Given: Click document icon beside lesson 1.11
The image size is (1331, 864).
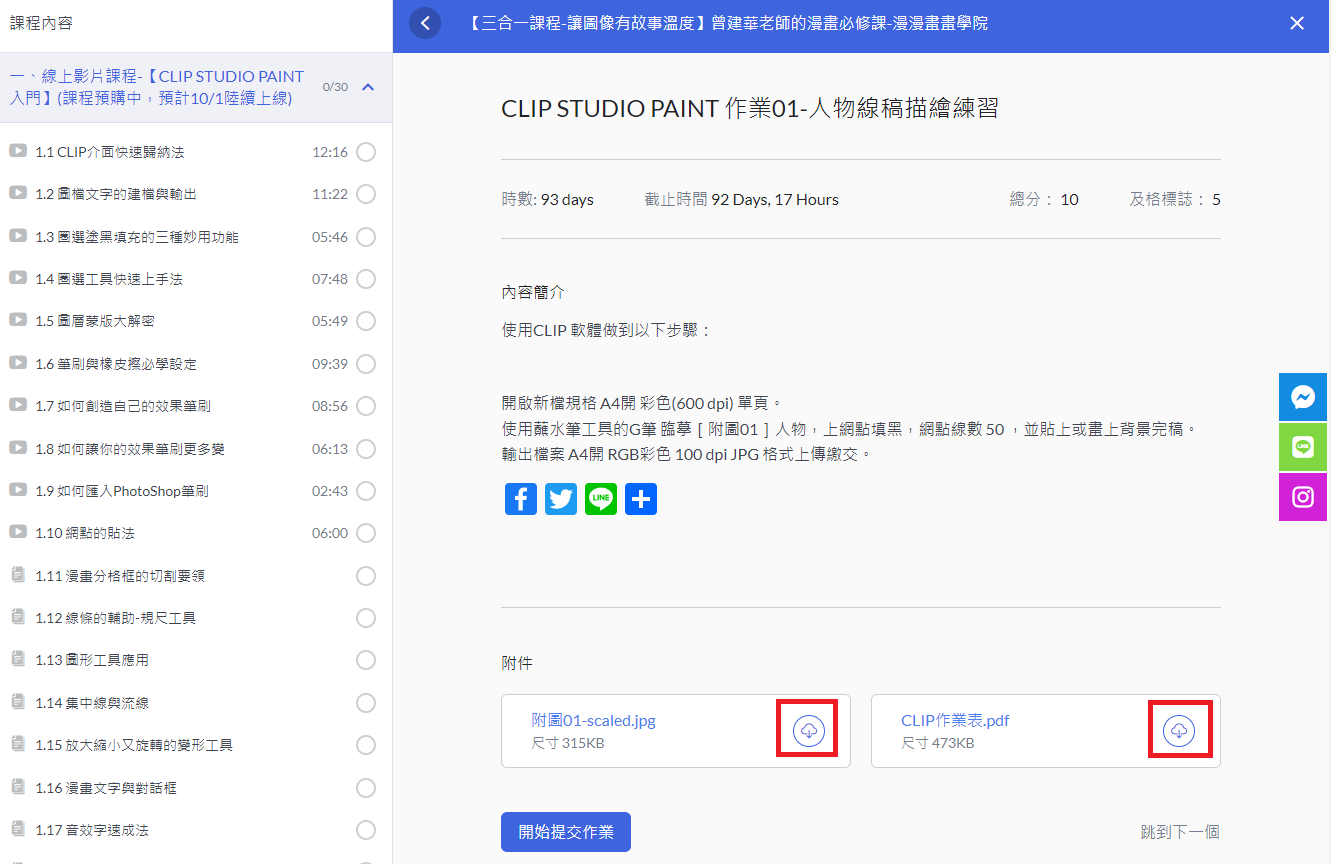Looking at the screenshot, I should (x=17, y=575).
